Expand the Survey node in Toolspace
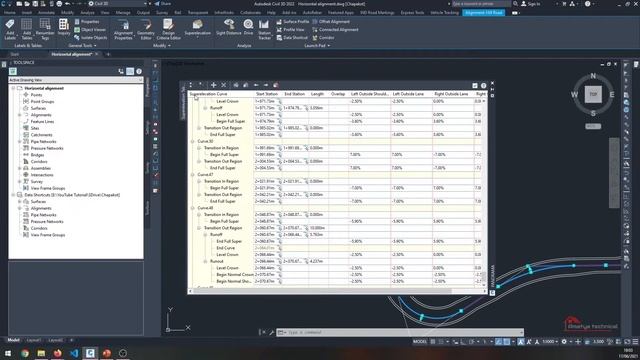Viewport: 640px width, 360px height. 20,182
